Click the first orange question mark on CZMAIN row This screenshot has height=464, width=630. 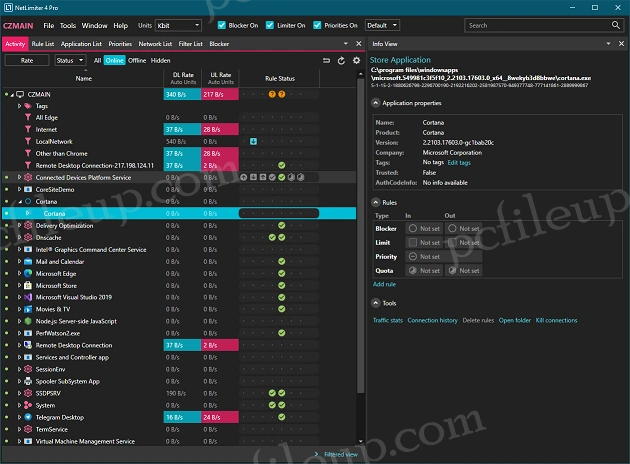click(x=272, y=94)
